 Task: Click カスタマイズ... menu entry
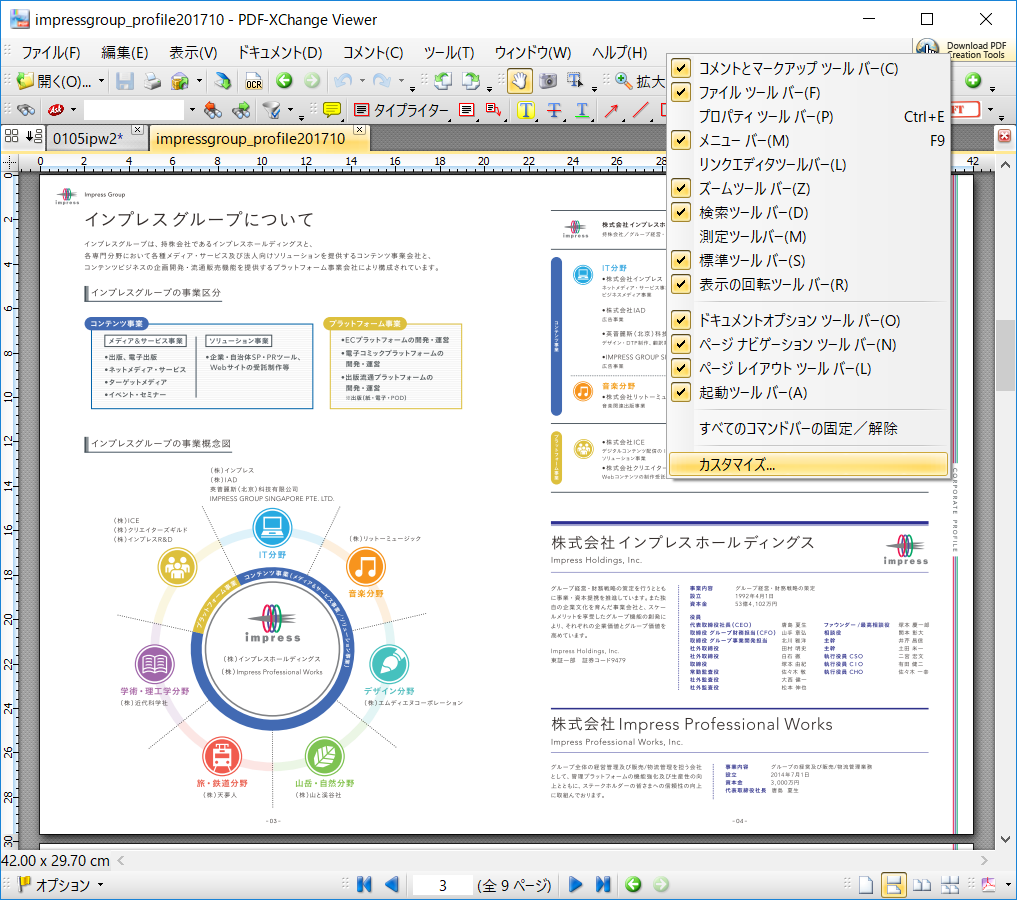(x=809, y=464)
